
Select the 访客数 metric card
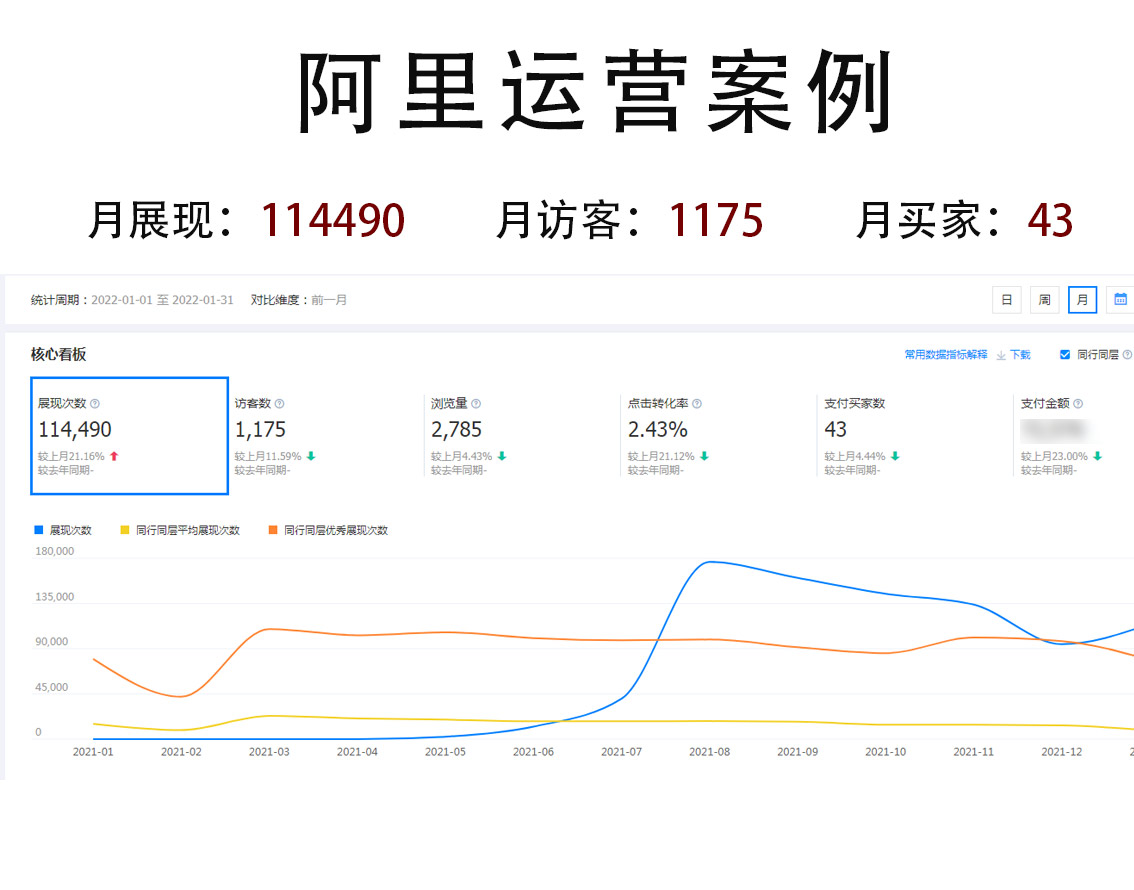[326, 436]
